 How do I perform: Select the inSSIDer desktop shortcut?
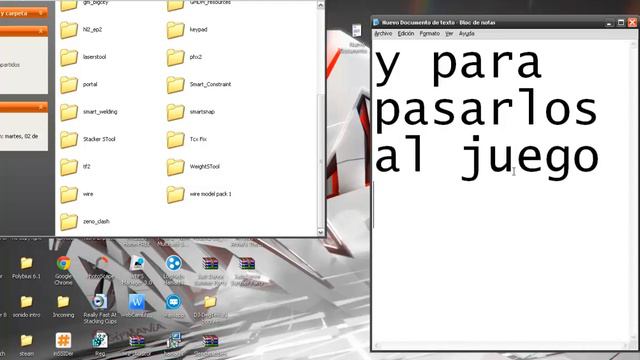63,345
